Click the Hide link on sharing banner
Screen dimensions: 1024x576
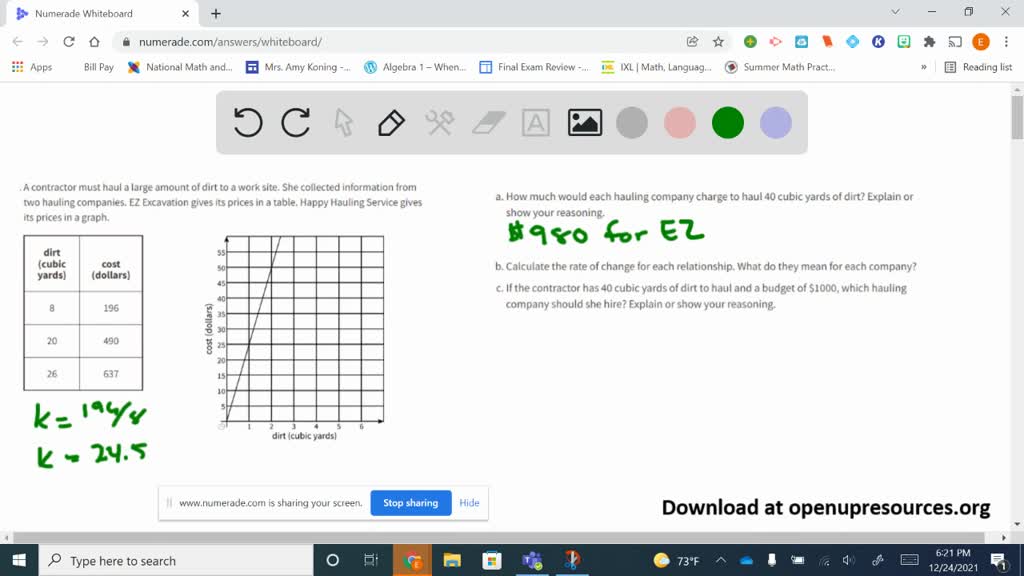pos(469,503)
